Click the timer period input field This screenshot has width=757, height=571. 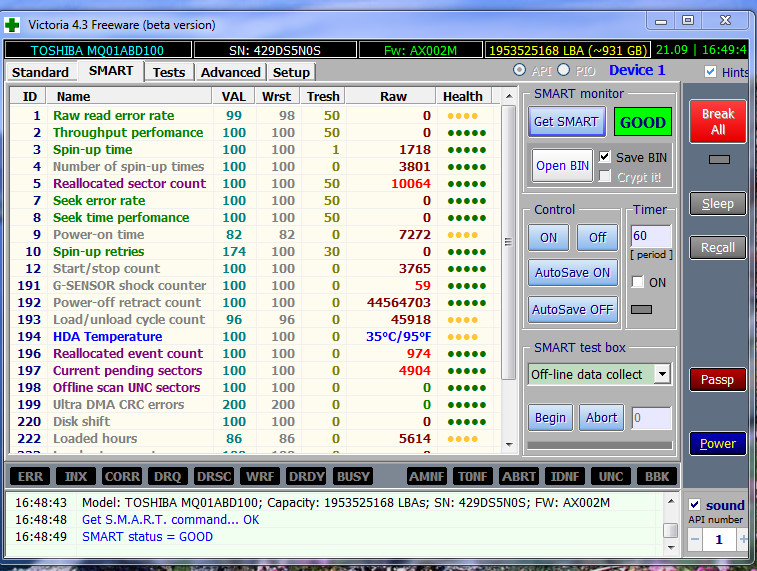[x=650, y=238]
